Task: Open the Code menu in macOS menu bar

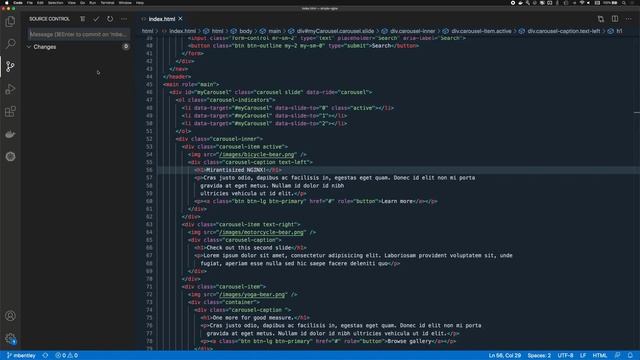Action: coord(18,2)
